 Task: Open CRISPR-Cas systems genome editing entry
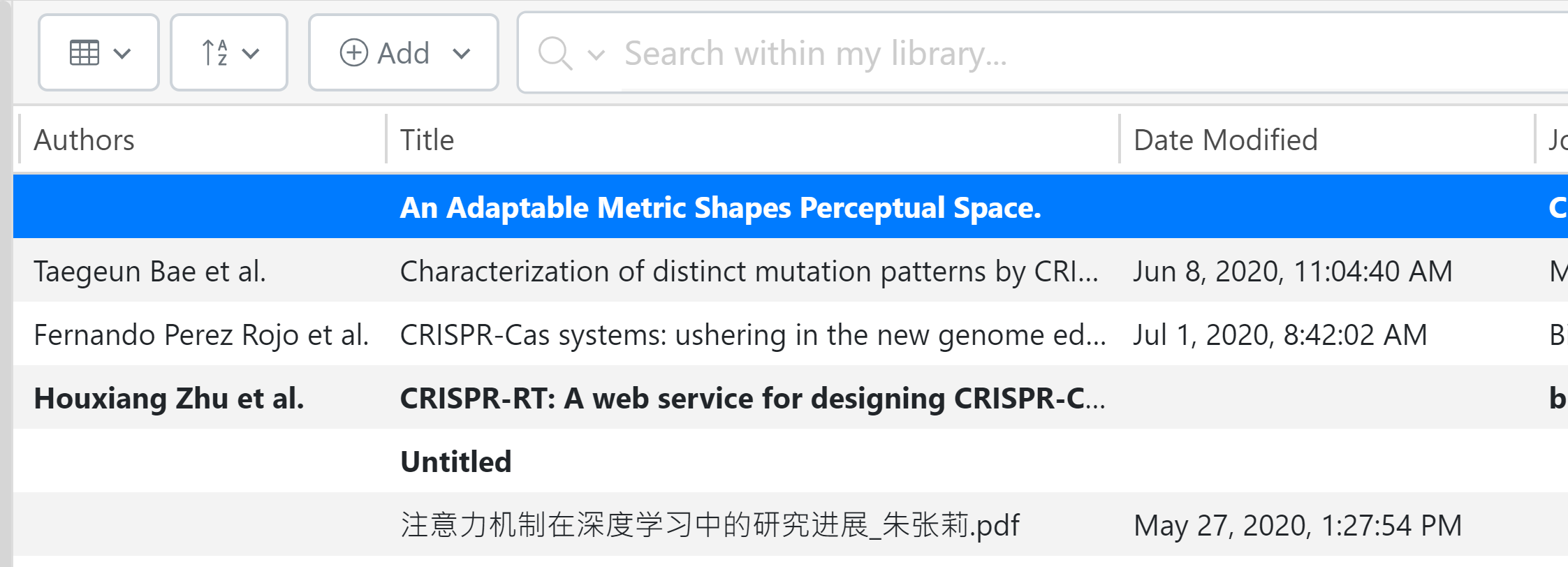[752, 335]
